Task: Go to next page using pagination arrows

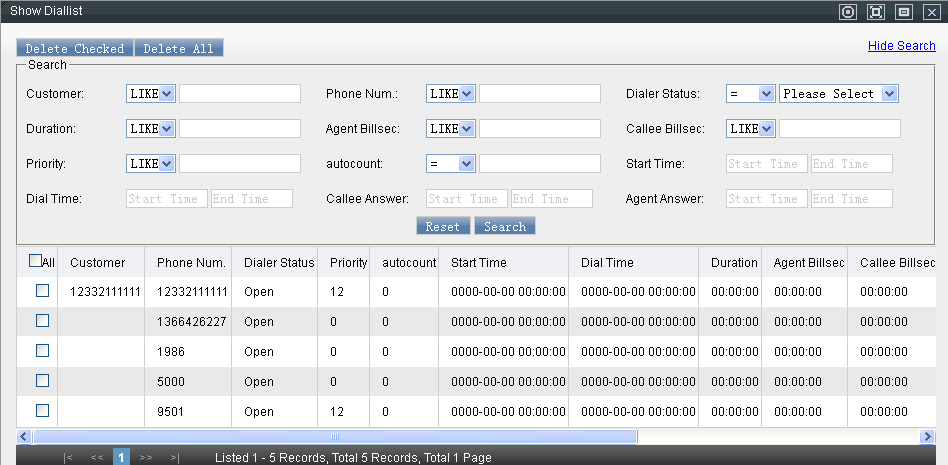Action: coord(146,458)
